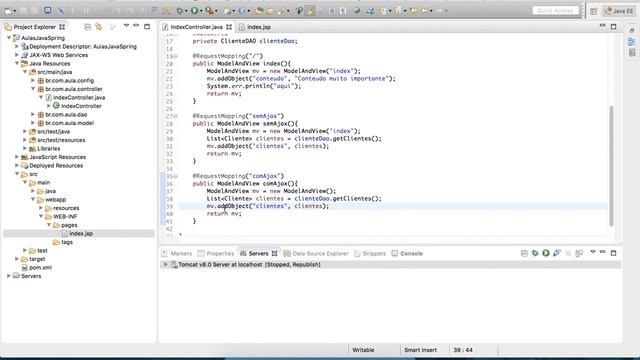The height and width of the screenshot is (360, 640).
Task: Select the IndexController.java editor tab
Action: click(196, 27)
